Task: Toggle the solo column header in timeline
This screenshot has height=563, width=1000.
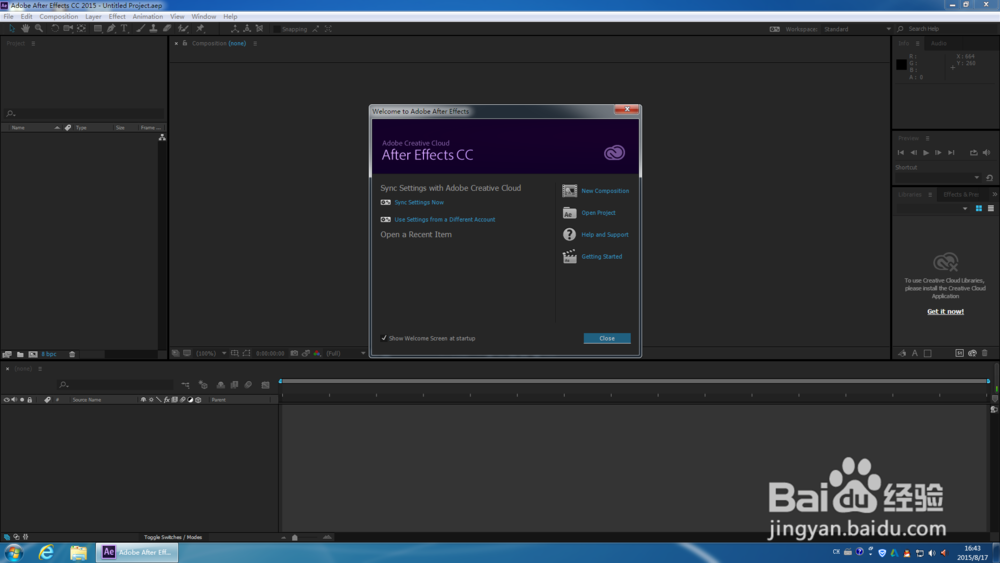Action: coord(22,400)
